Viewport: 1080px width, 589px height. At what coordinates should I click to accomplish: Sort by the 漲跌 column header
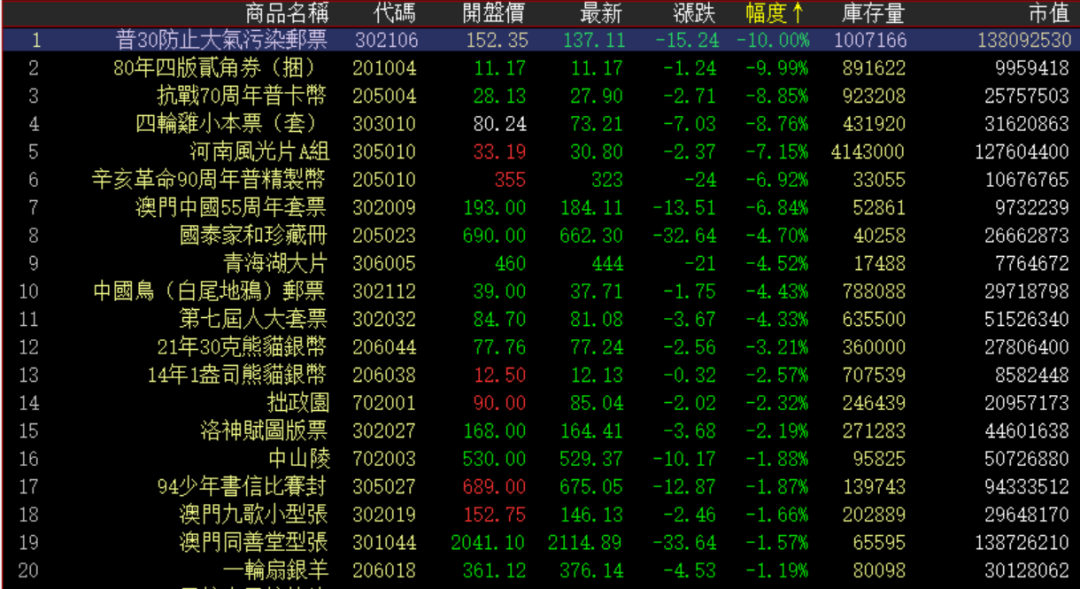[694, 13]
